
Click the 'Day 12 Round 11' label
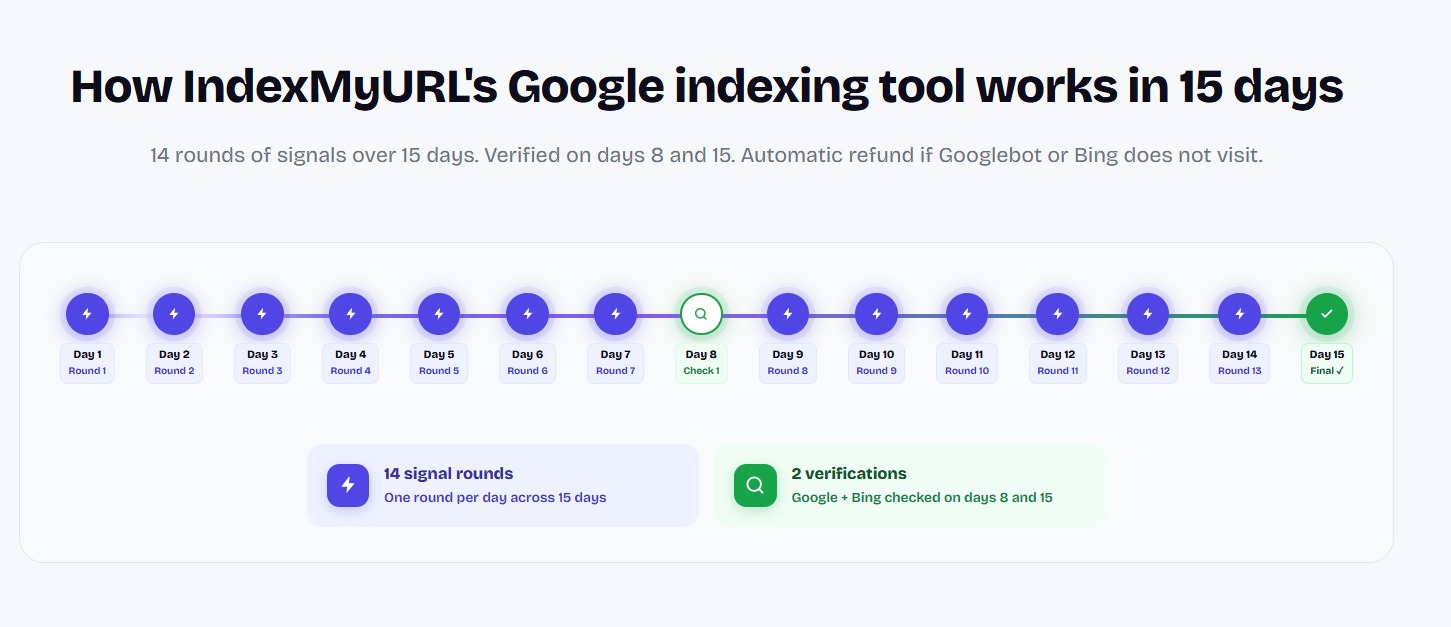(1057, 363)
